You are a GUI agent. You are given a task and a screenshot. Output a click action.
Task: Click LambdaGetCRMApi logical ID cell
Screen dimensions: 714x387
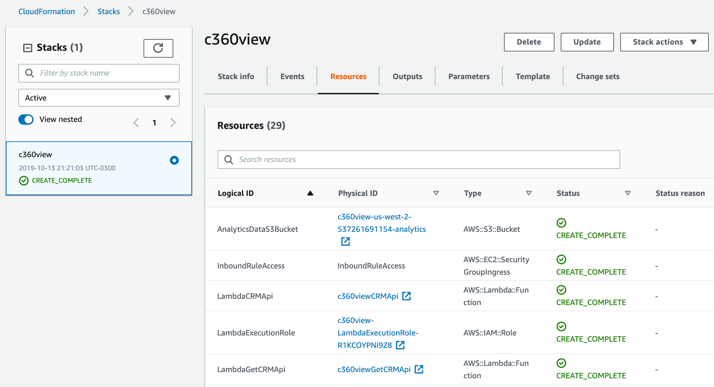pos(251,369)
